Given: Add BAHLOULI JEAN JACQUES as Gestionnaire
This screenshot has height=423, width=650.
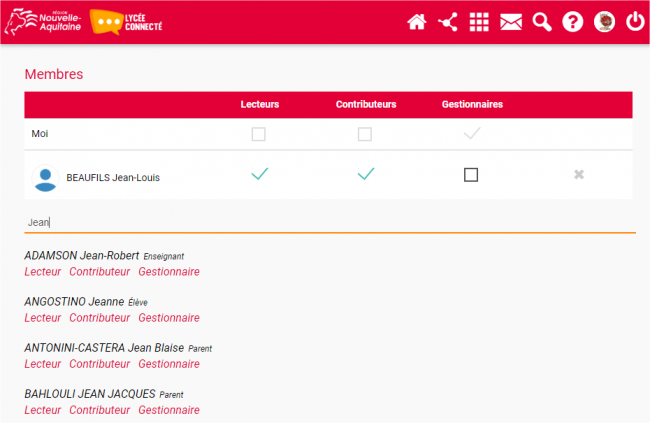Looking at the screenshot, I should coord(169,410).
